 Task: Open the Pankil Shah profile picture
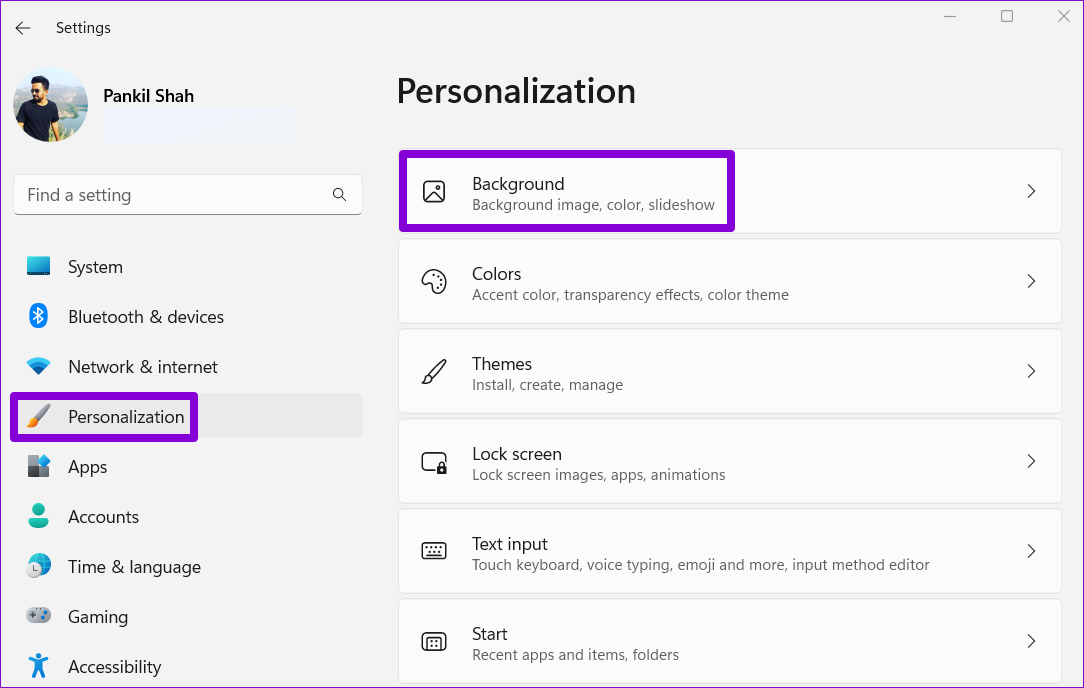tap(50, 105)
